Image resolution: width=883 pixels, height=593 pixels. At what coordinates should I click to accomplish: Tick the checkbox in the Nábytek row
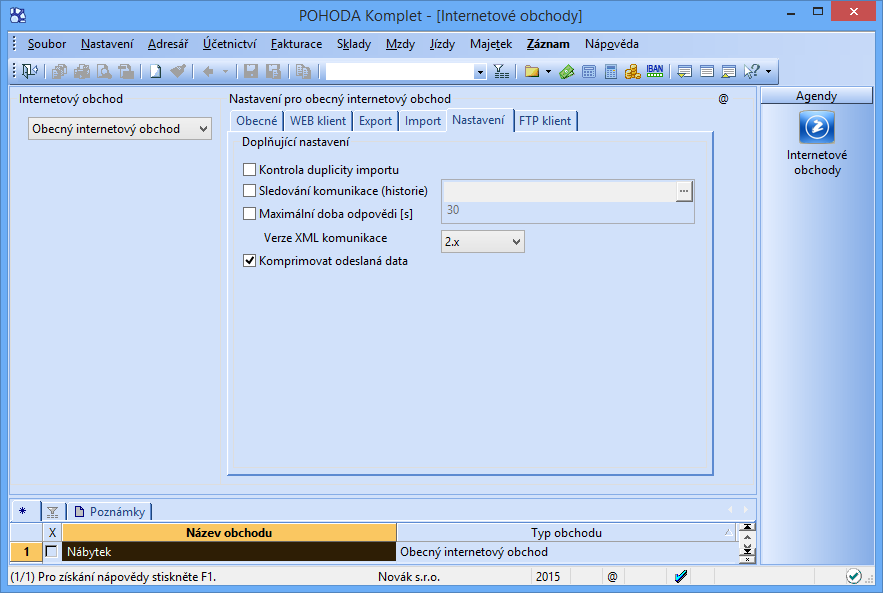pos(51,551)
